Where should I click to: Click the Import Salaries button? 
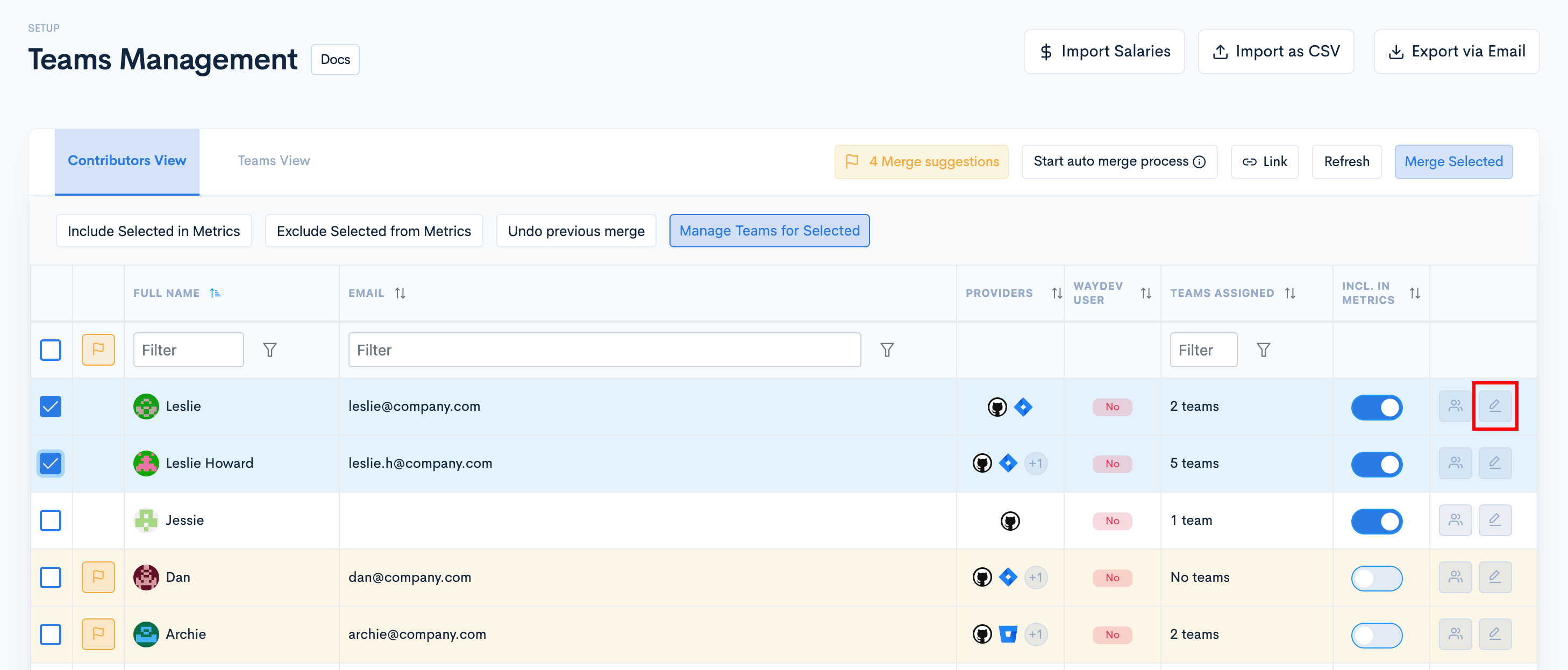tap(1103, 52)
